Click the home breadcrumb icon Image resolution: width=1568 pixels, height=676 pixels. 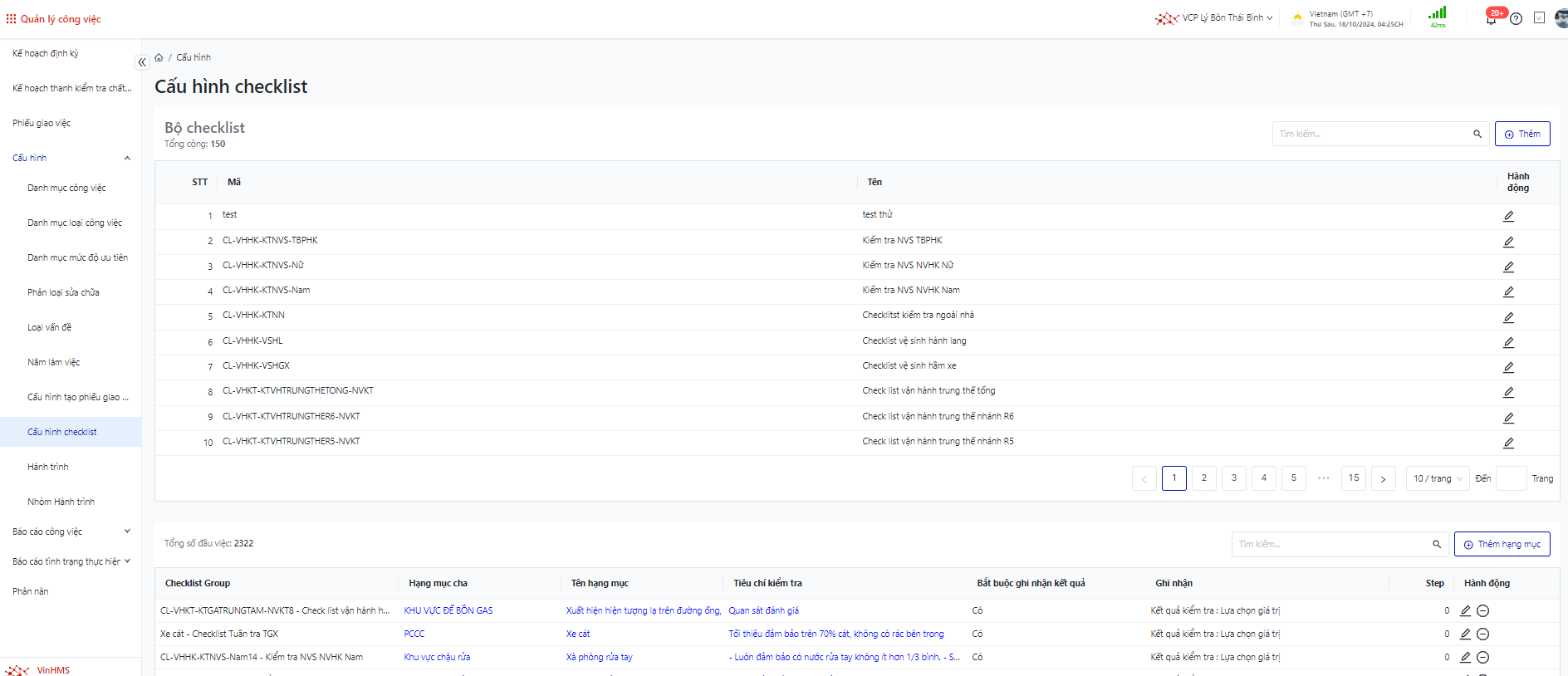pos(159,57)
